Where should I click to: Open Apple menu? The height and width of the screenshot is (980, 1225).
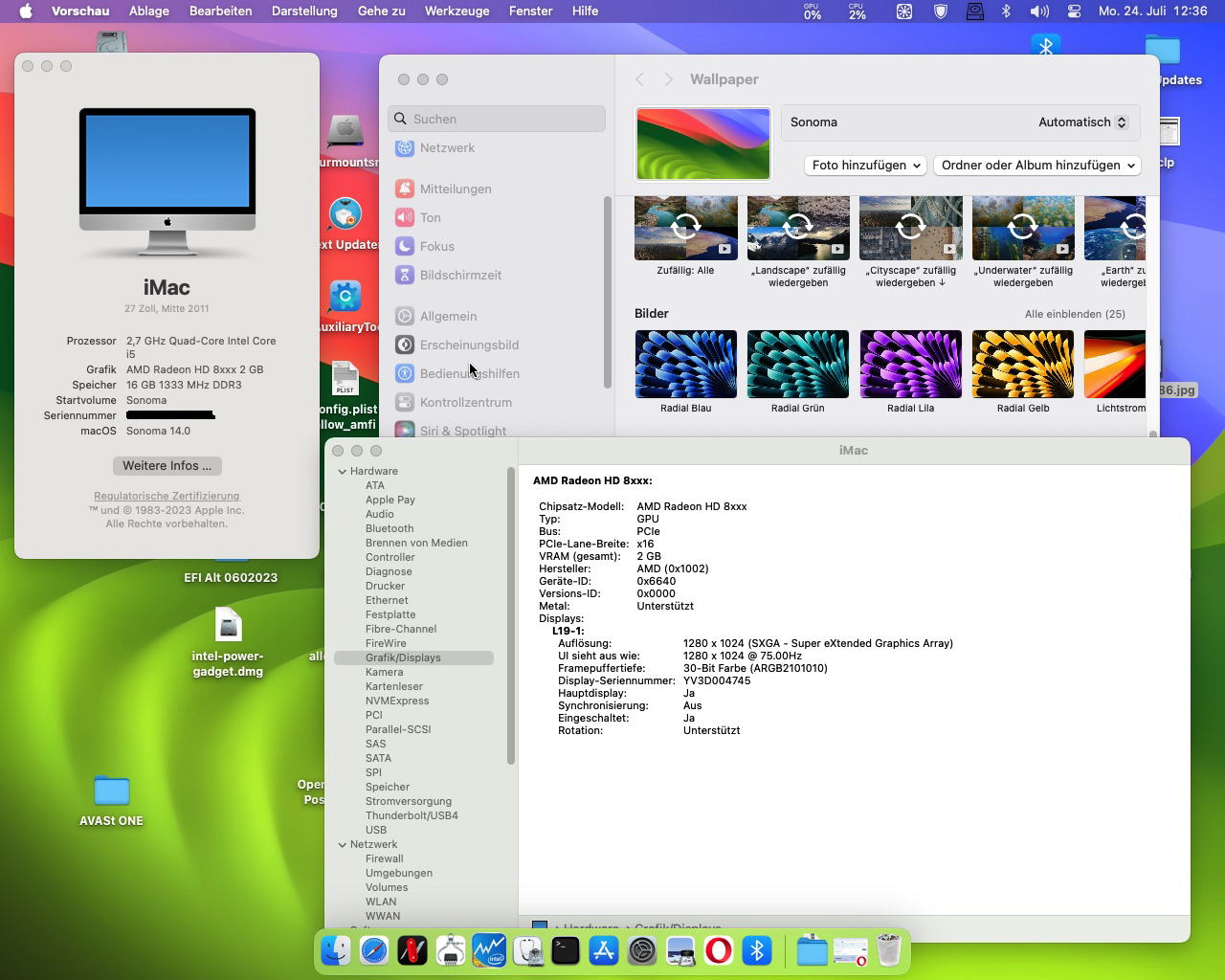pyautogui.click(x=26, y=11)
